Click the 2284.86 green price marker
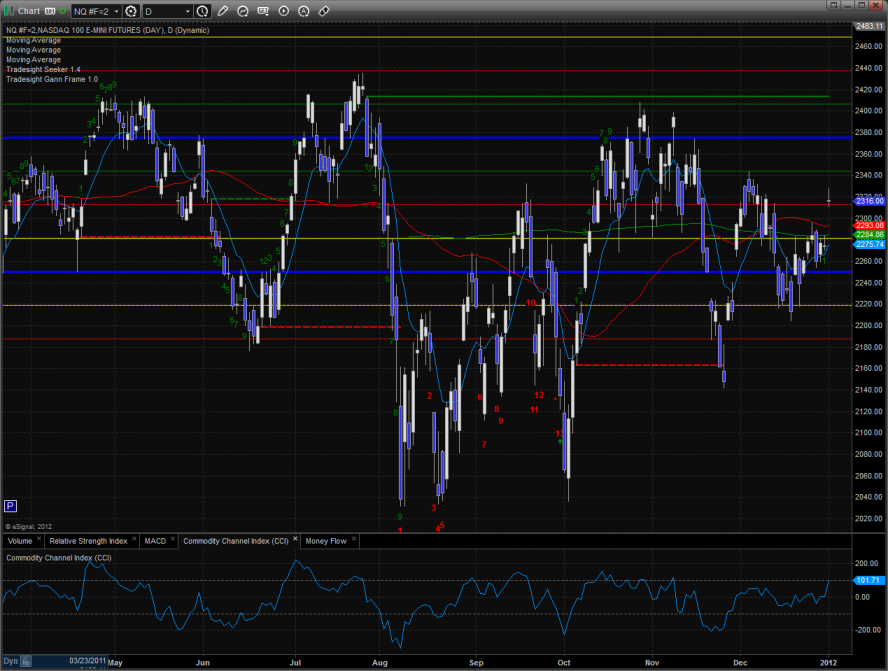Screen dimensions: 888x671 (869, 234)
